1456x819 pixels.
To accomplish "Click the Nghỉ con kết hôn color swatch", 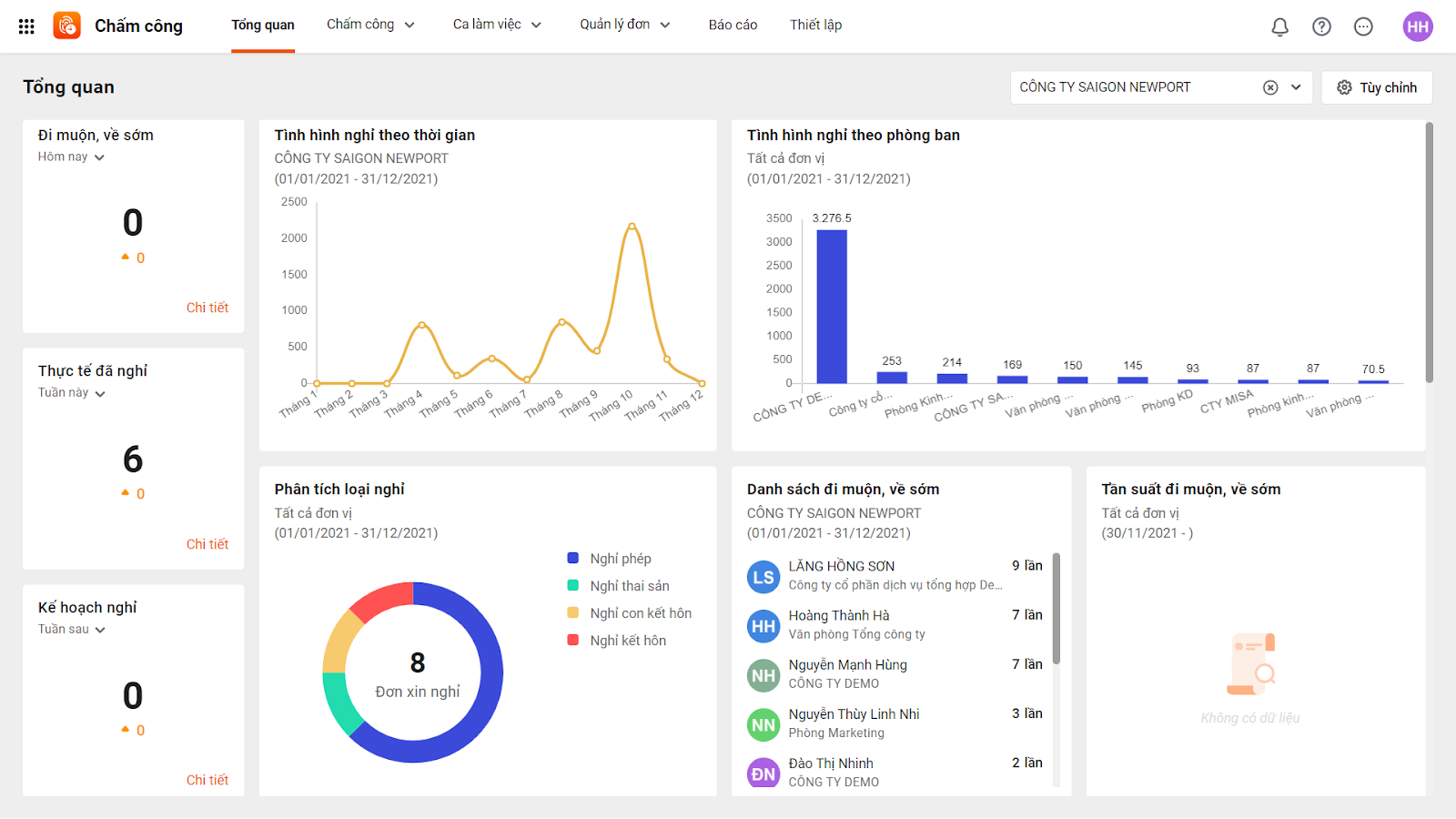I will coord(573,613).
